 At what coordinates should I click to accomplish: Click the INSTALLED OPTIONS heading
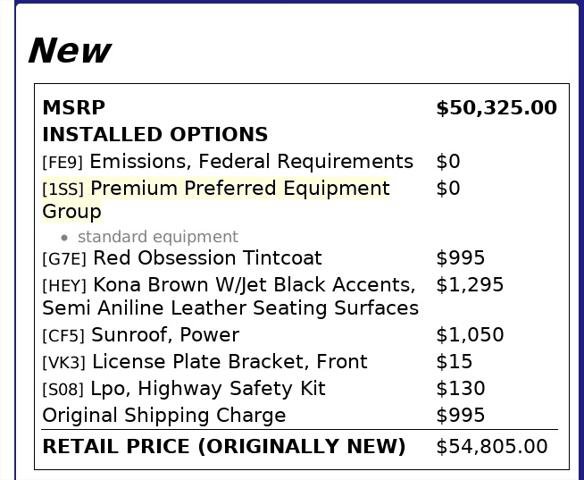155,134
